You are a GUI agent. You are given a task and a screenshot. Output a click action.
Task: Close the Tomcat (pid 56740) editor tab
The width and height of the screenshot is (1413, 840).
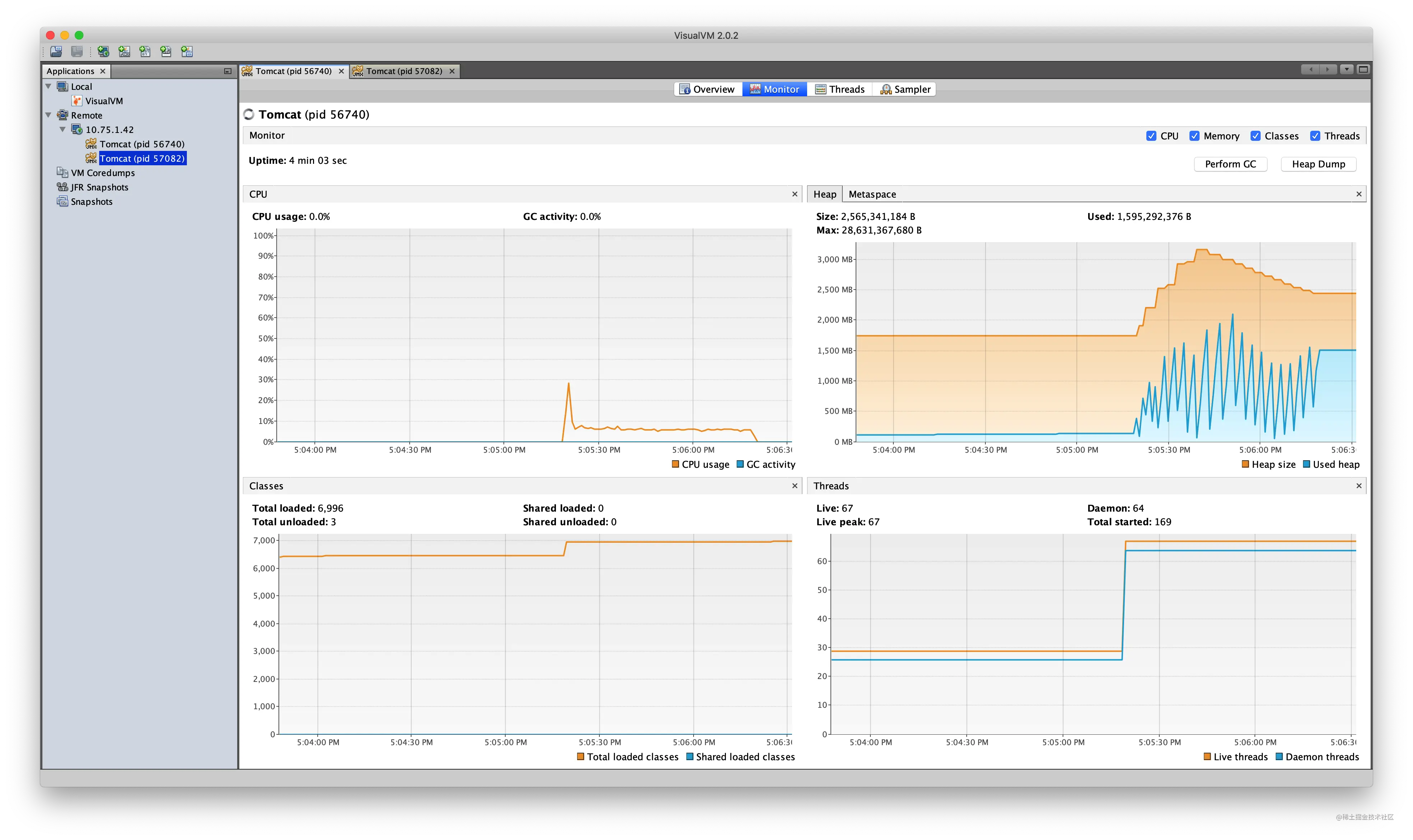(341, 71)
